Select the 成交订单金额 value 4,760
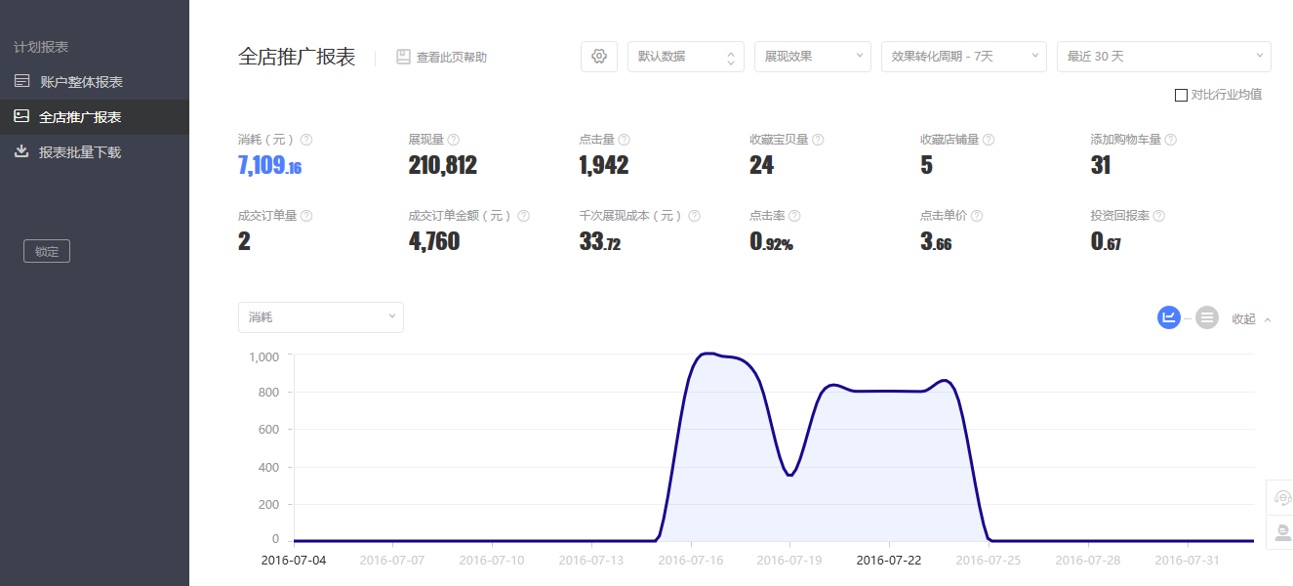The image size is (1293, 586). (x=434, y=241)
